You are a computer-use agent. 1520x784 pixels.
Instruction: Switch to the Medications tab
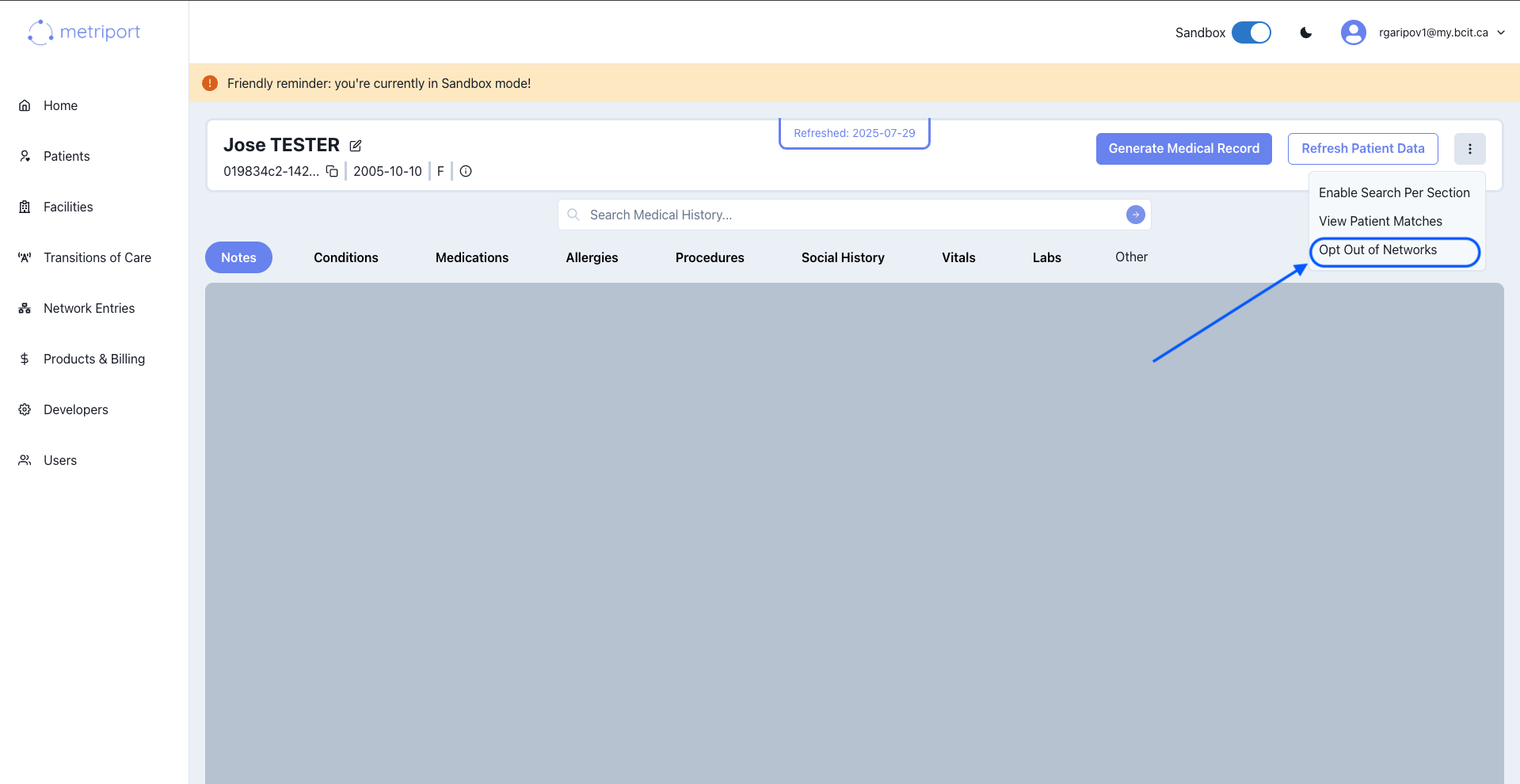pos(471,257)
